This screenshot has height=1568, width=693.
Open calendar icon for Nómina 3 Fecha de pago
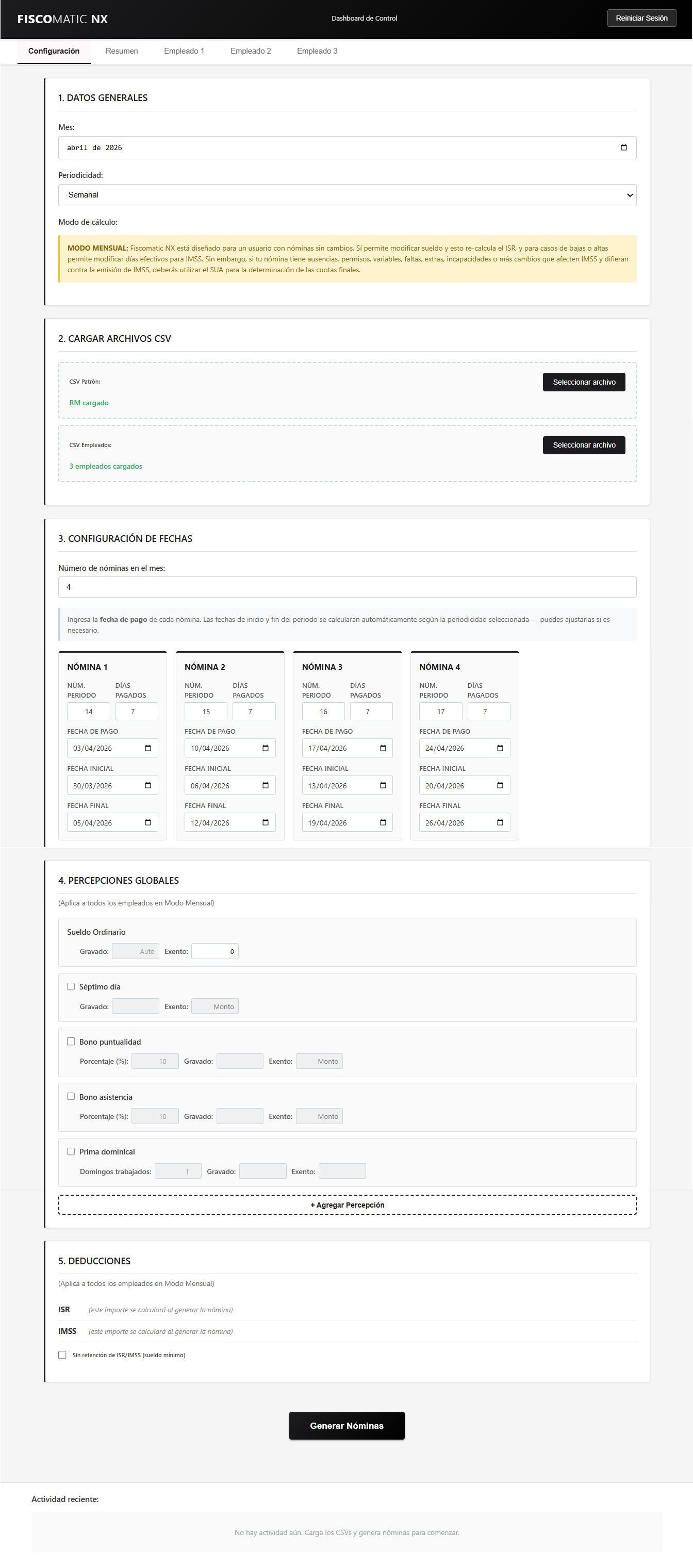point(383,748)
